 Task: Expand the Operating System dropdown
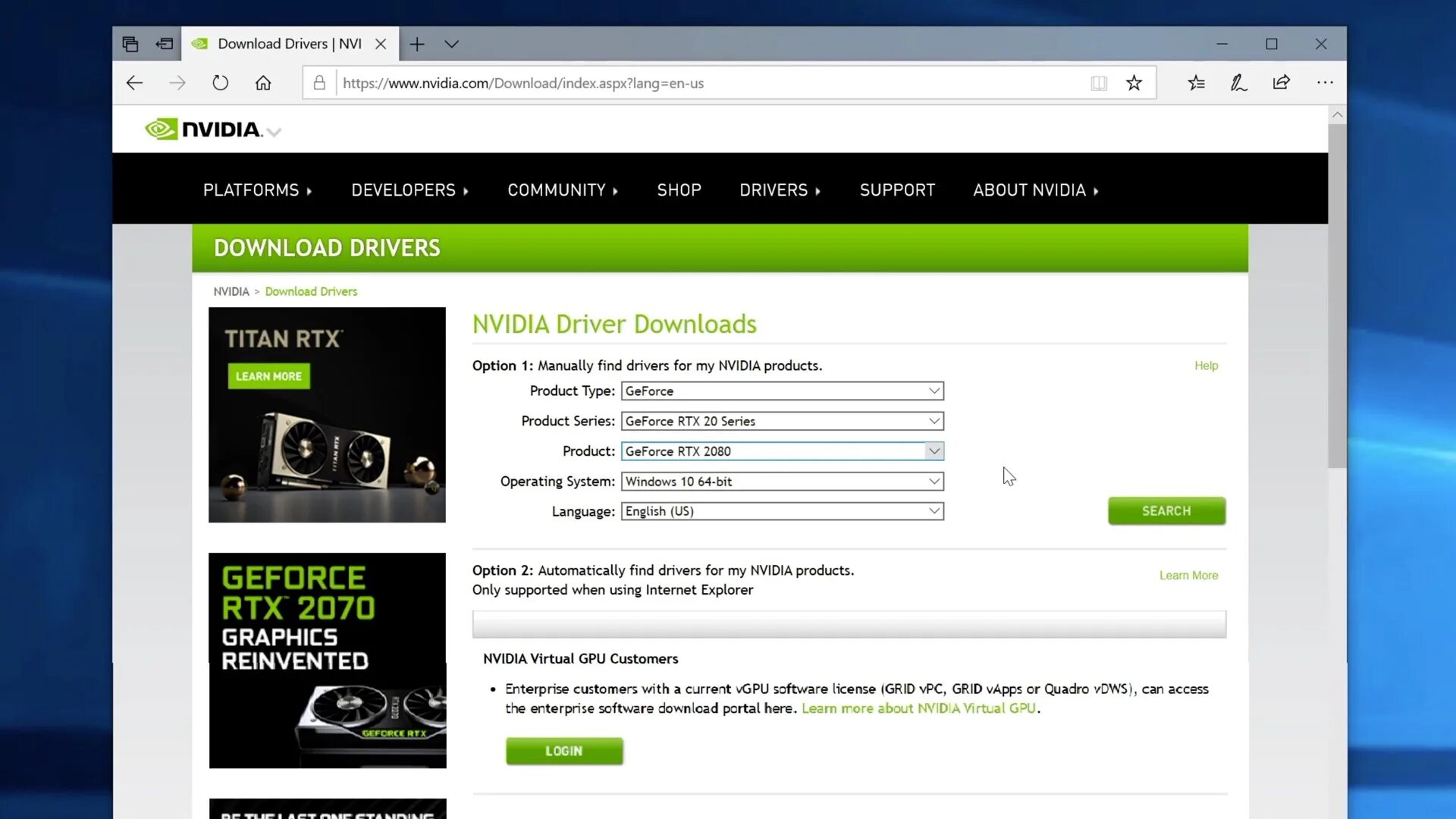tap(782, 482)
